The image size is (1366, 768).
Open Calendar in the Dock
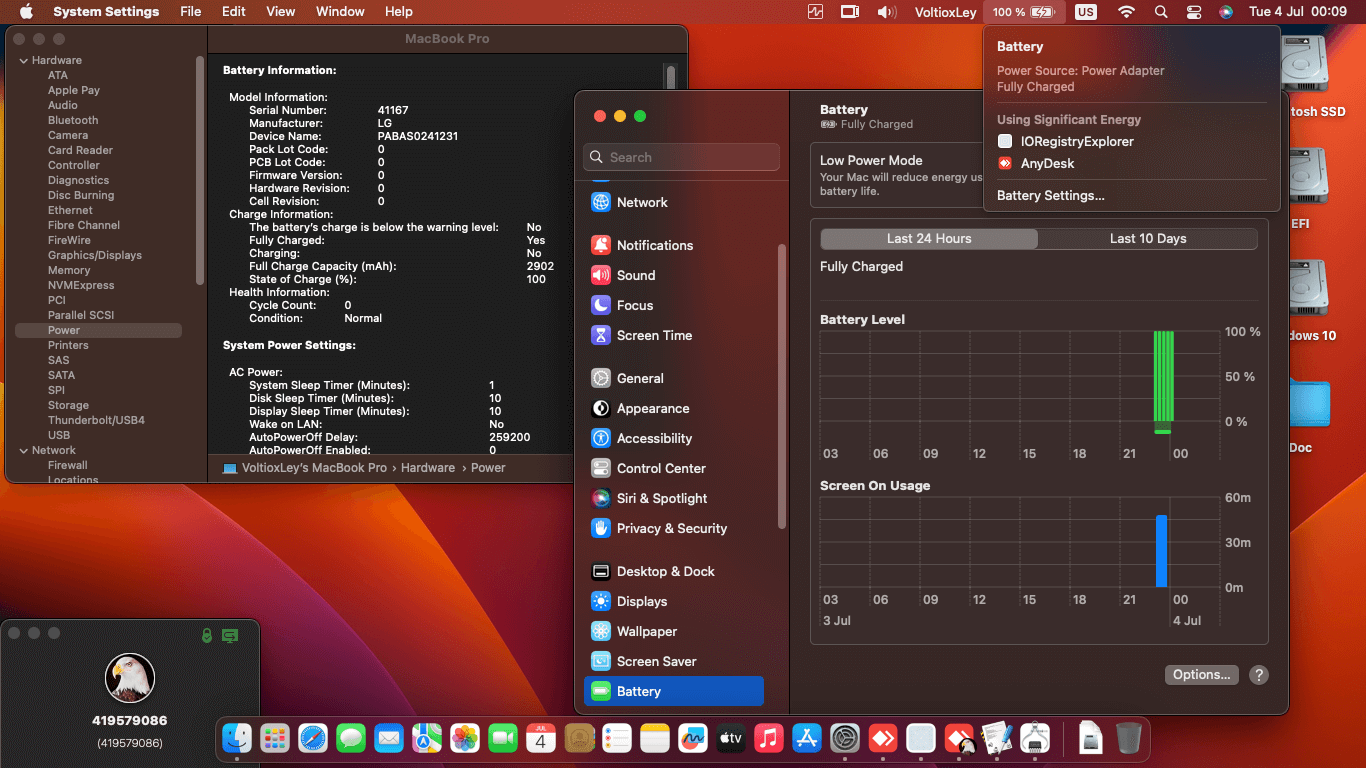pos(541,739)
